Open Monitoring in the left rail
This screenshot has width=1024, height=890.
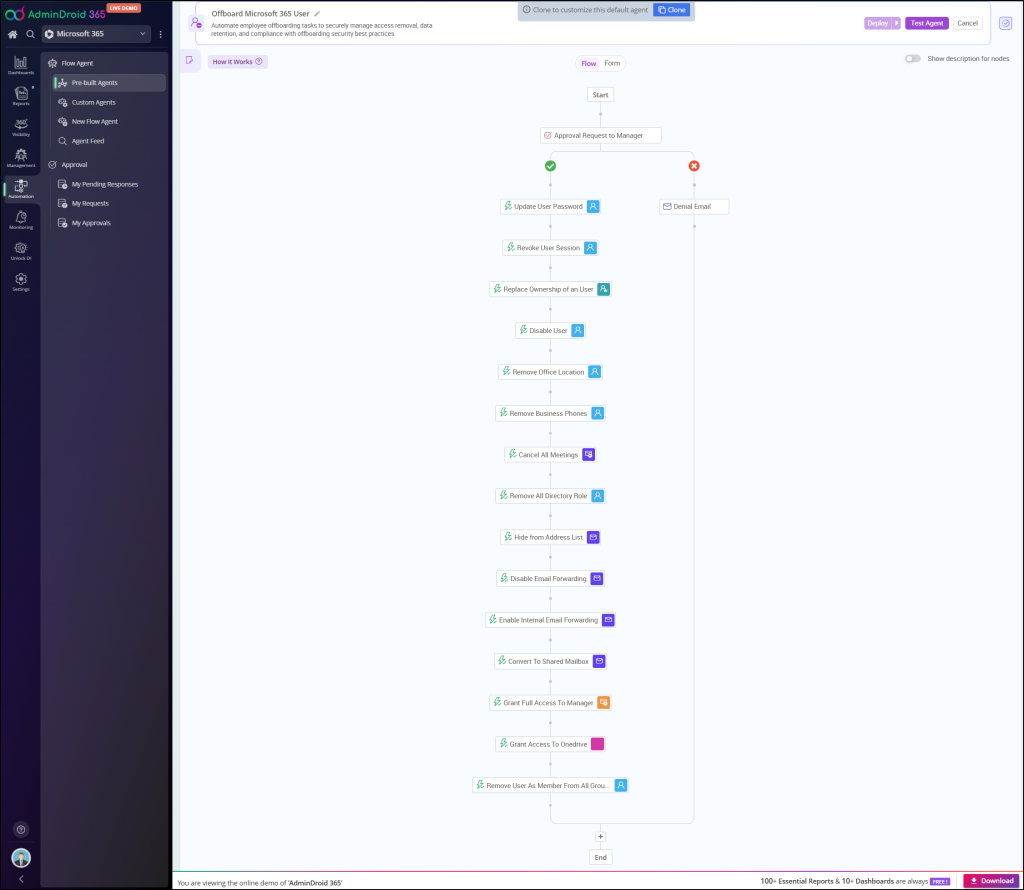tap(21, 219)
